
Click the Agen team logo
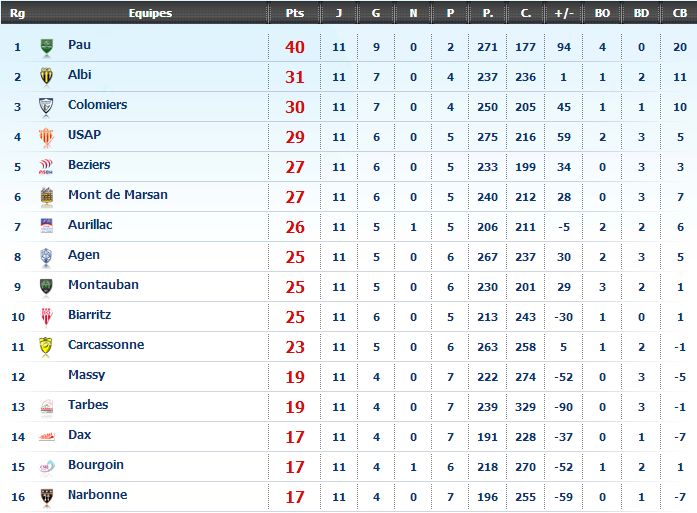click(46, 257)
